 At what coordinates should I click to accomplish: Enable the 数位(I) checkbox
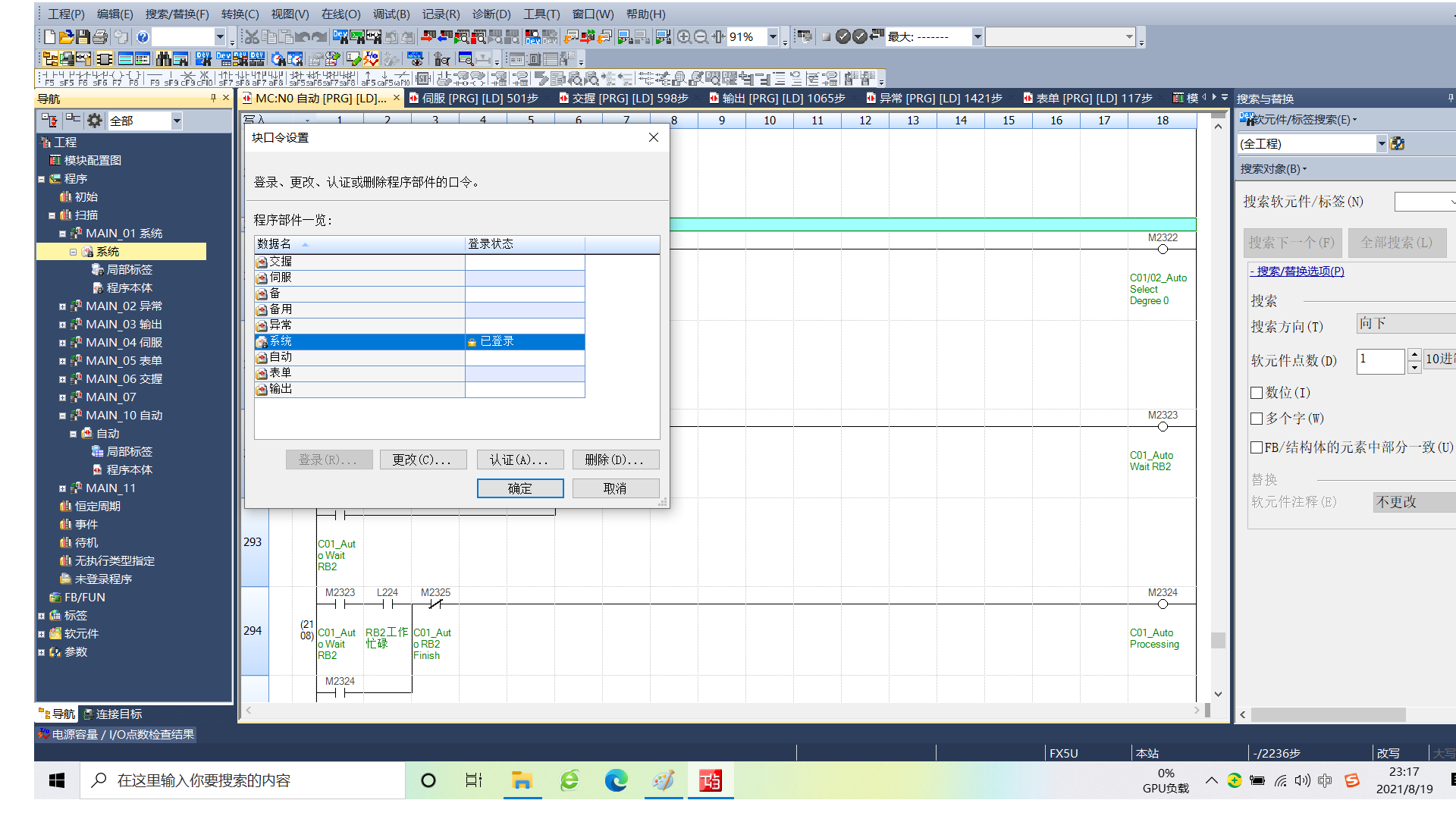pyautogui.click(x=1257, y=393)
